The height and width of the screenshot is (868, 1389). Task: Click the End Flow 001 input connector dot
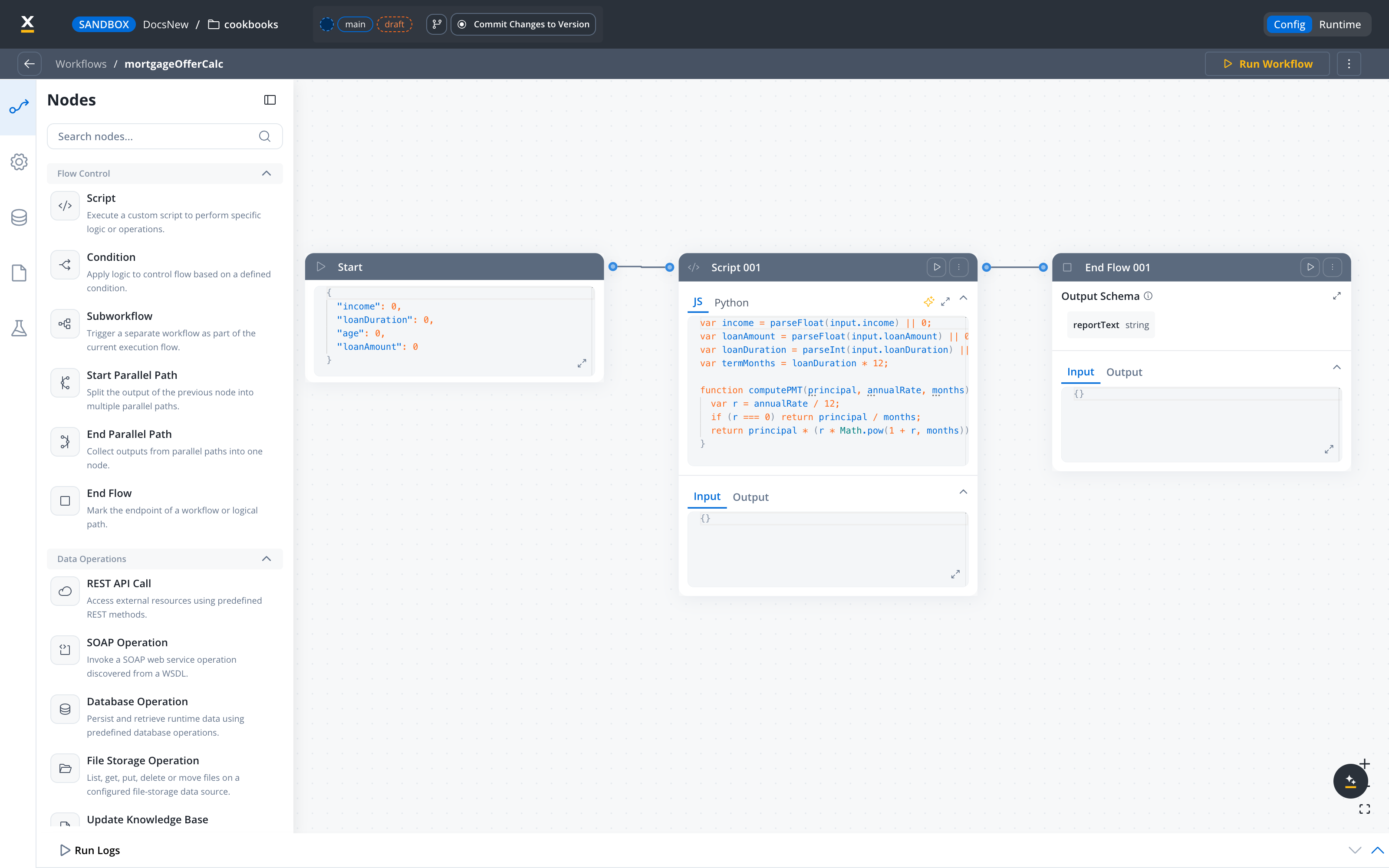[x=1043, y=267]
